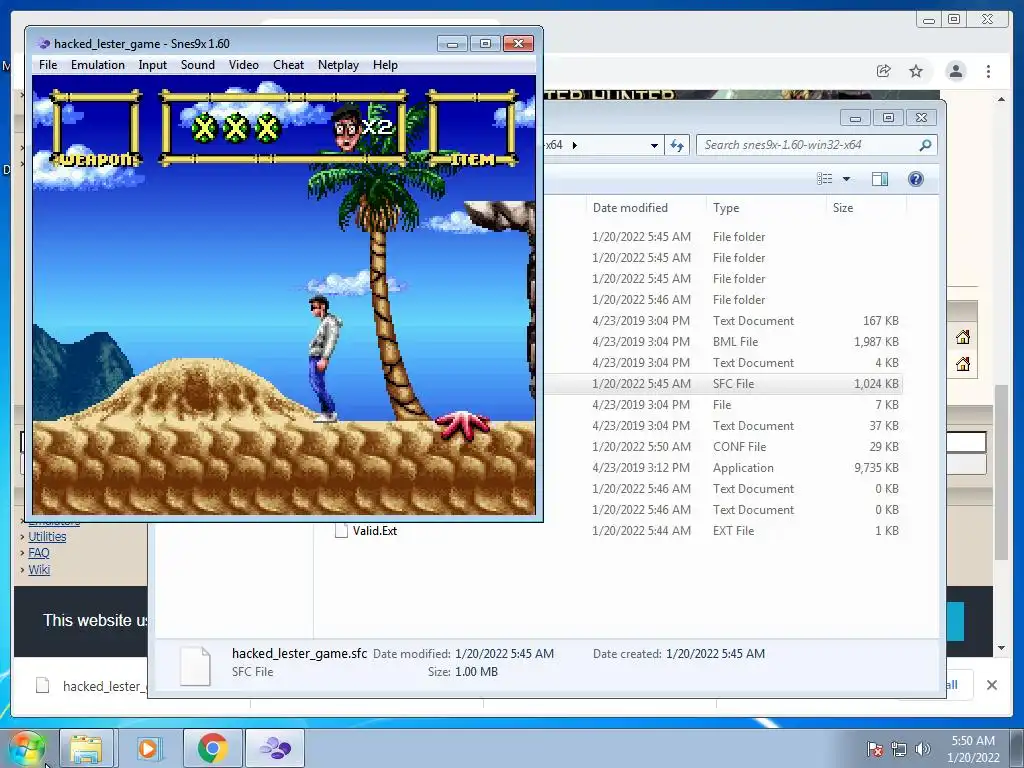
Task: Click the network tray icon
Action: pos(899,749)
